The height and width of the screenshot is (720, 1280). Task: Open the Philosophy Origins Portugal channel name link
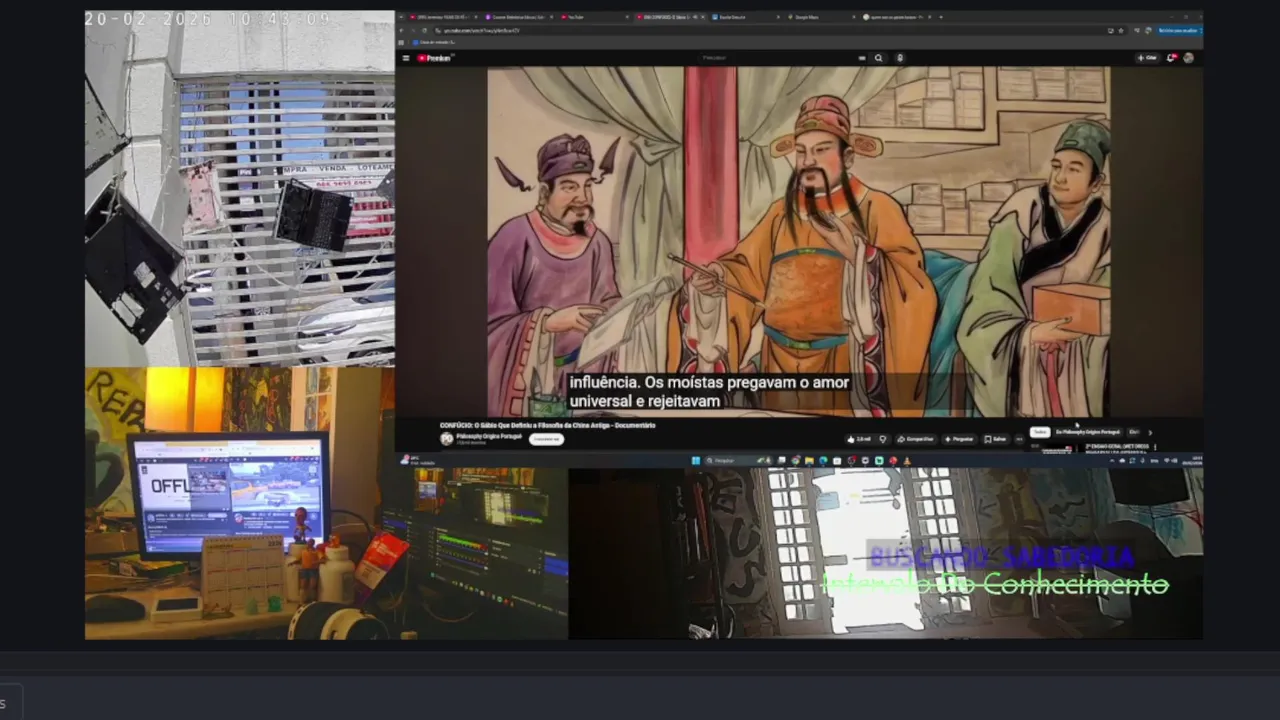(489, 436)
